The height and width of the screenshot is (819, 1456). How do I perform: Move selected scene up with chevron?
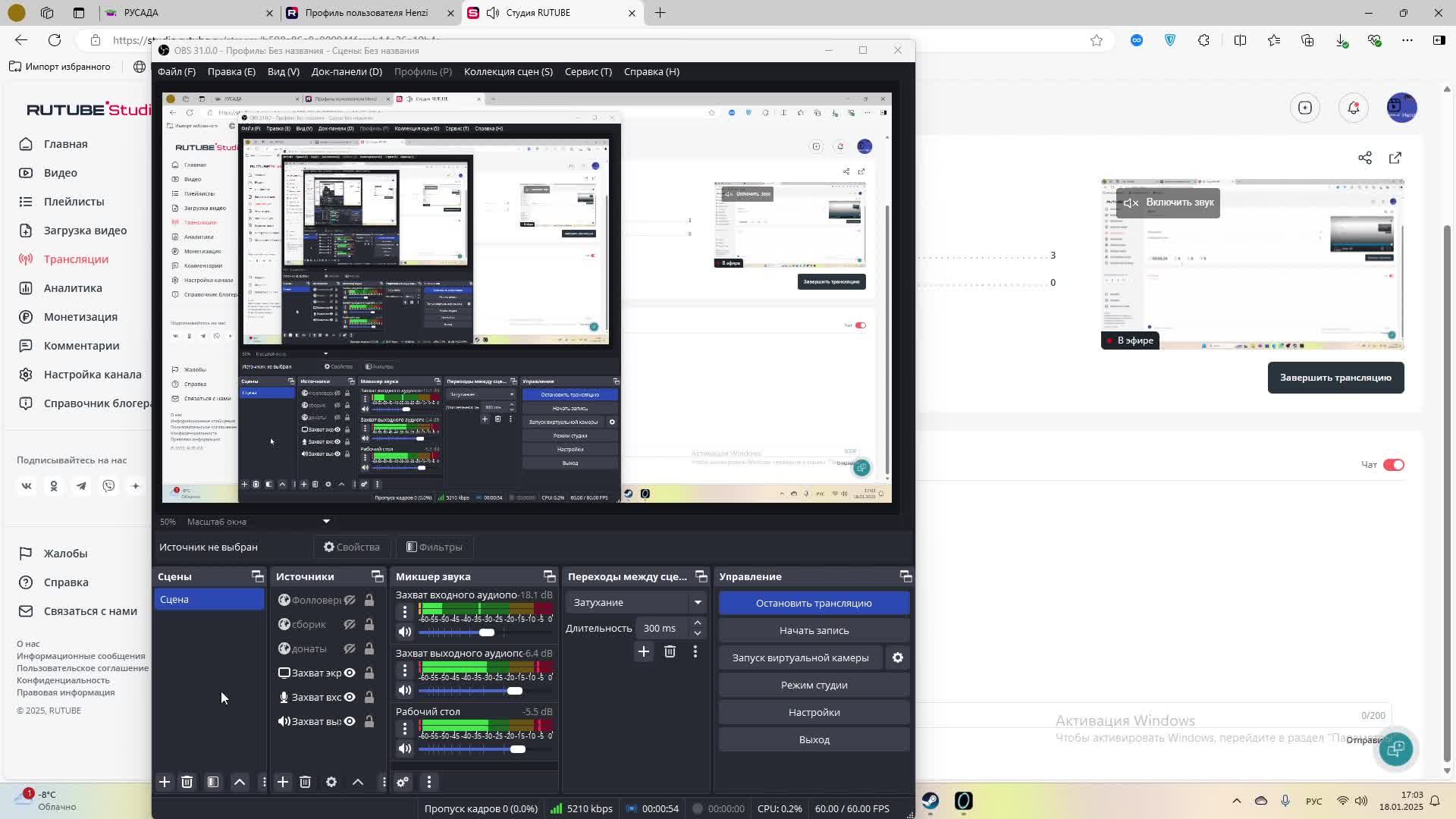coord(240,782)
